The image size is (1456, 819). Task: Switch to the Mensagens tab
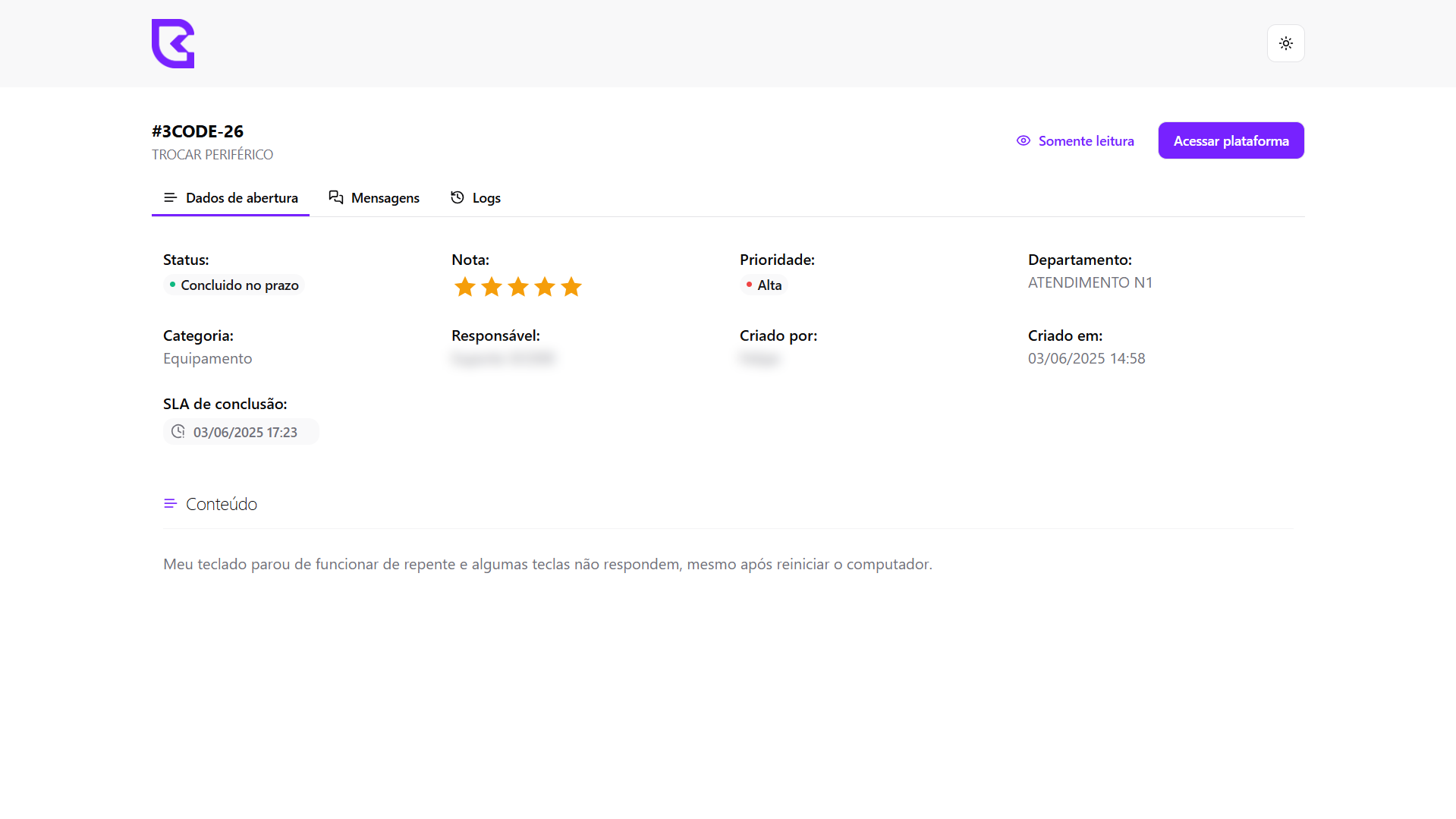[374, 197]
